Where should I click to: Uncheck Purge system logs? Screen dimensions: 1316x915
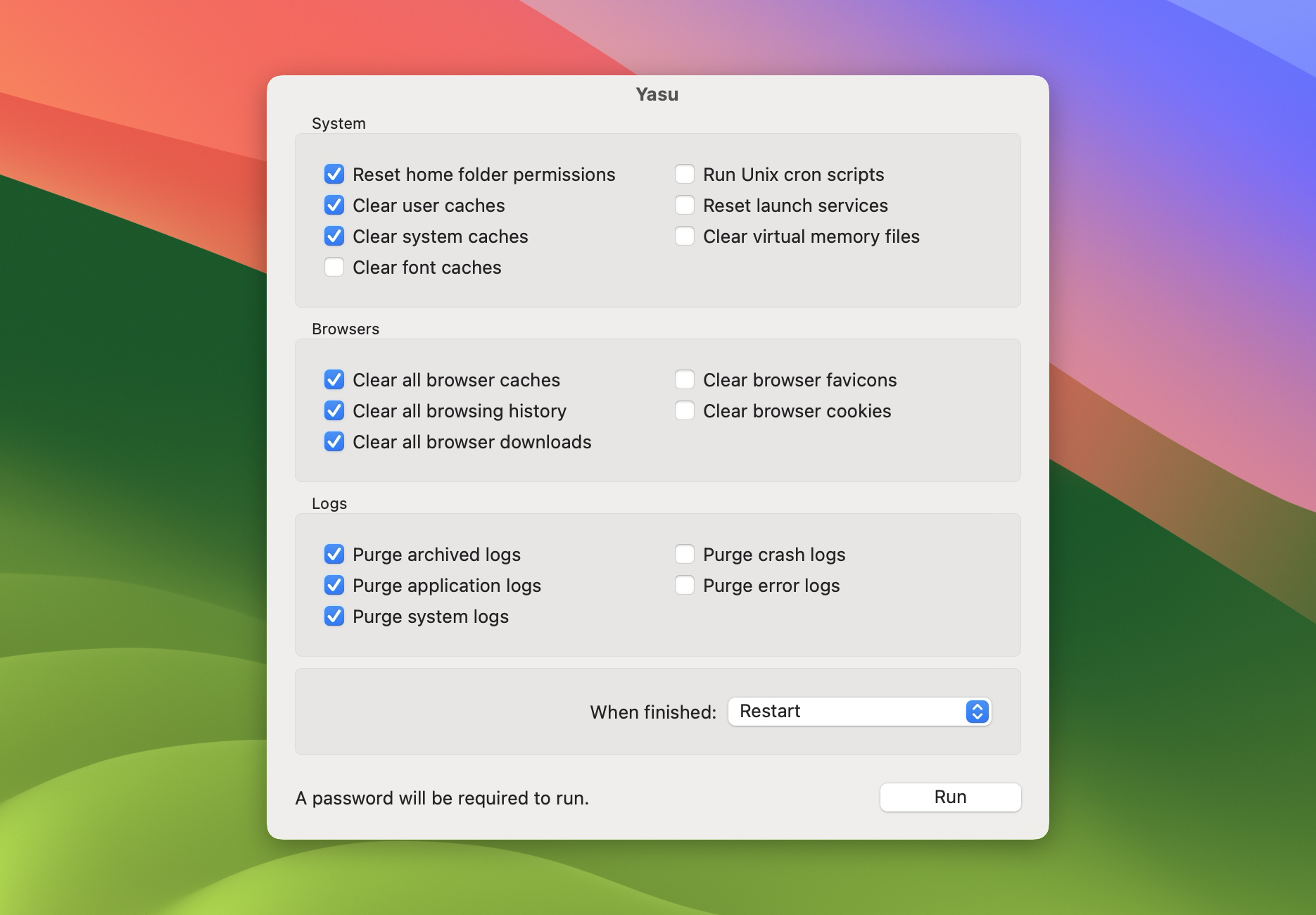pyautogui.click(x=334, y=616)
